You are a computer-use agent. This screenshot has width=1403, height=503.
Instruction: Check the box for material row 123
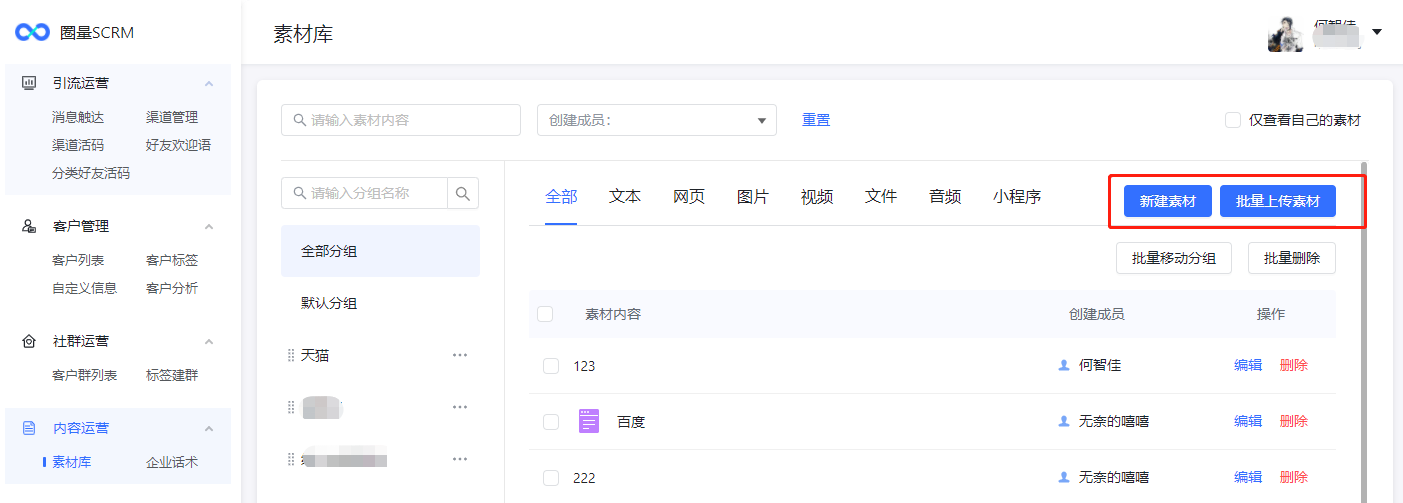point(551,366)
